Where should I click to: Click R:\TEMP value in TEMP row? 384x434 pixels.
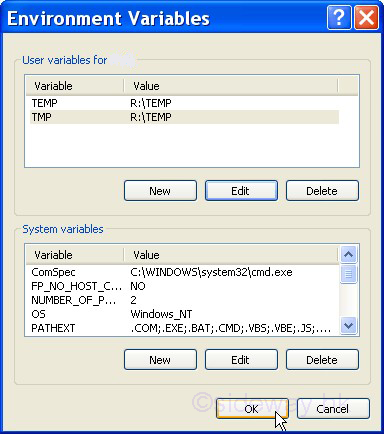(x=151, y=103)
